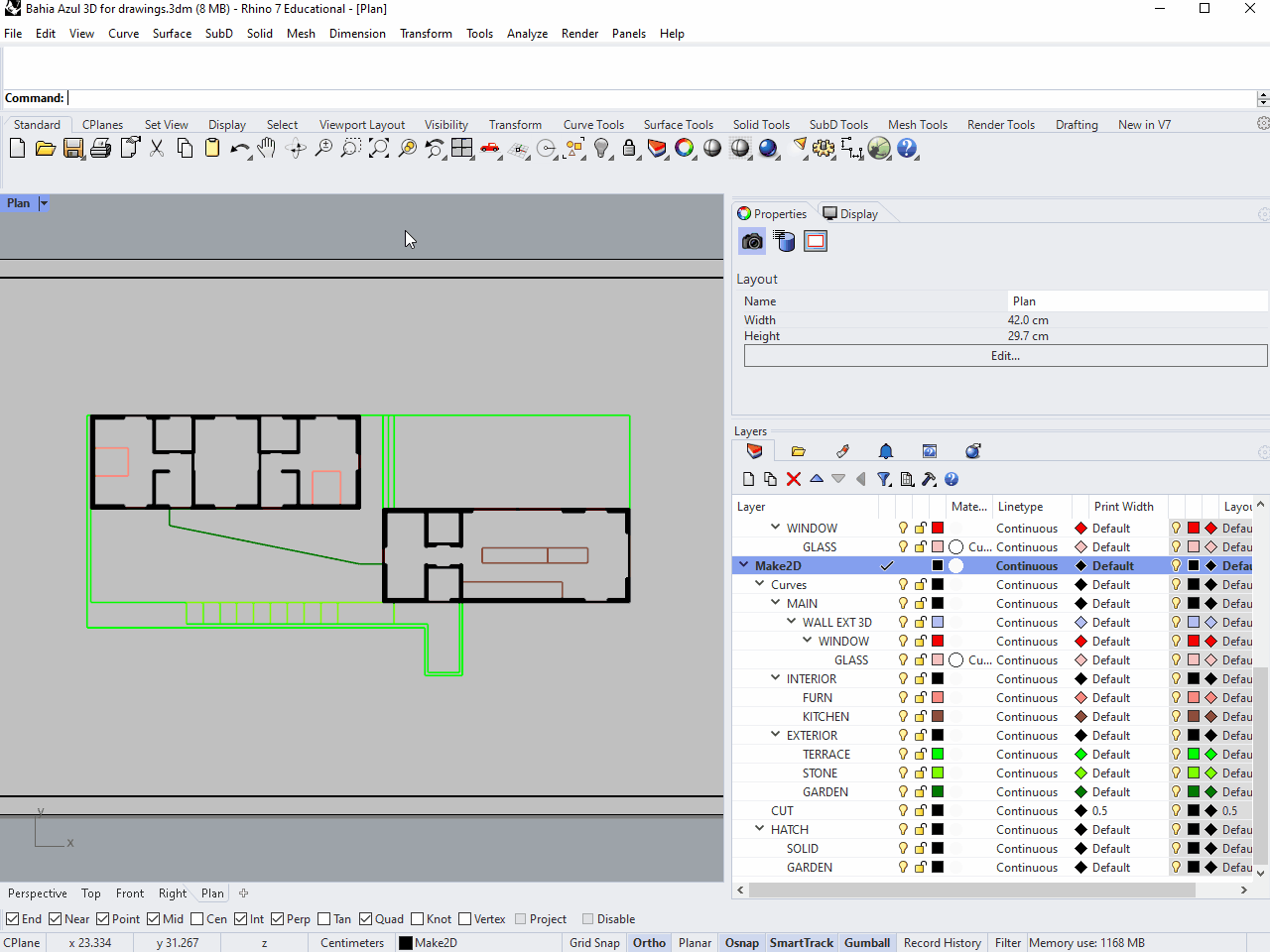Collapse the Make2D layer tree
Screen dimensions: 1270x952
(x=743, y=566)
